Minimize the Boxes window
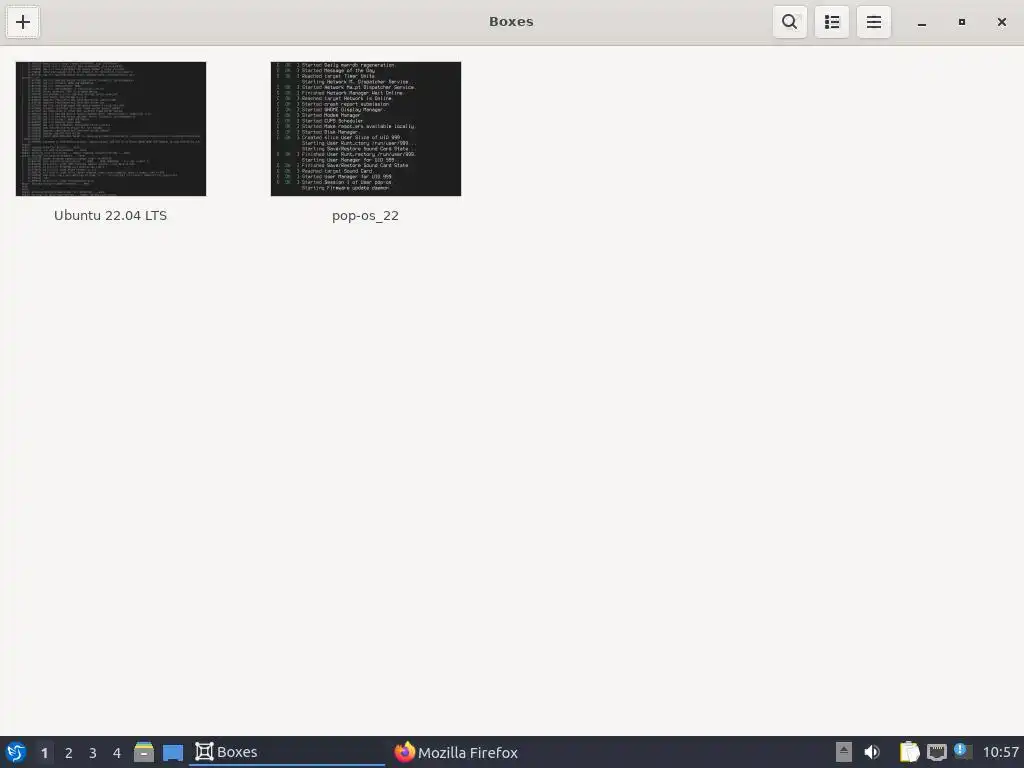Screen dimensions: 1024x768 point(922,22)
